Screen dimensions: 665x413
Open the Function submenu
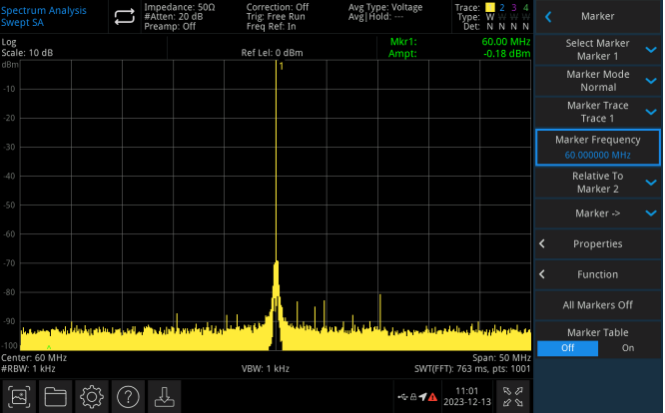click(x=598, y=274)
